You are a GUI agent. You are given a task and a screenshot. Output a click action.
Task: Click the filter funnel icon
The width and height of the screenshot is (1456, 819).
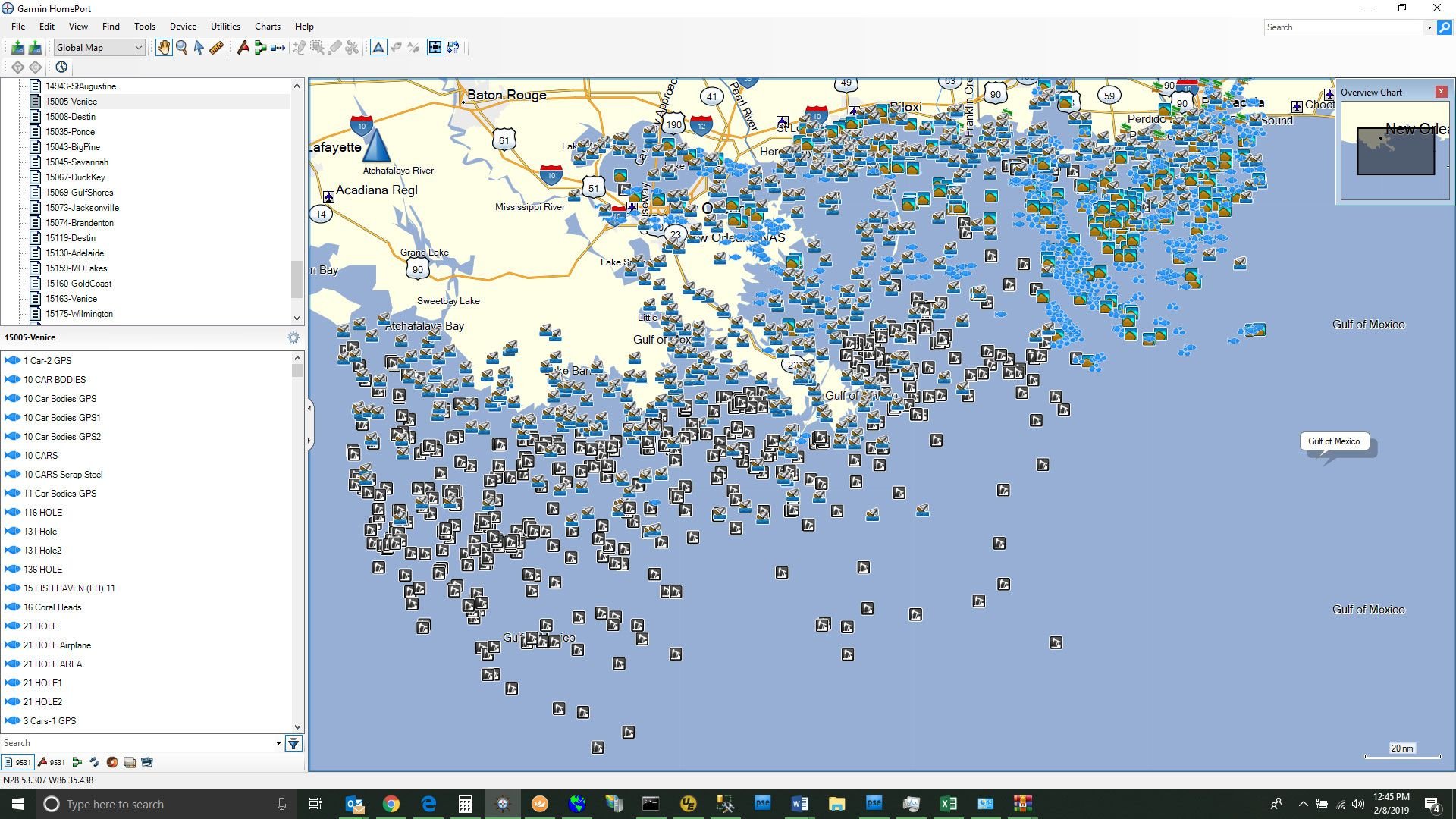pyautogui.click(x=293, y=743)
